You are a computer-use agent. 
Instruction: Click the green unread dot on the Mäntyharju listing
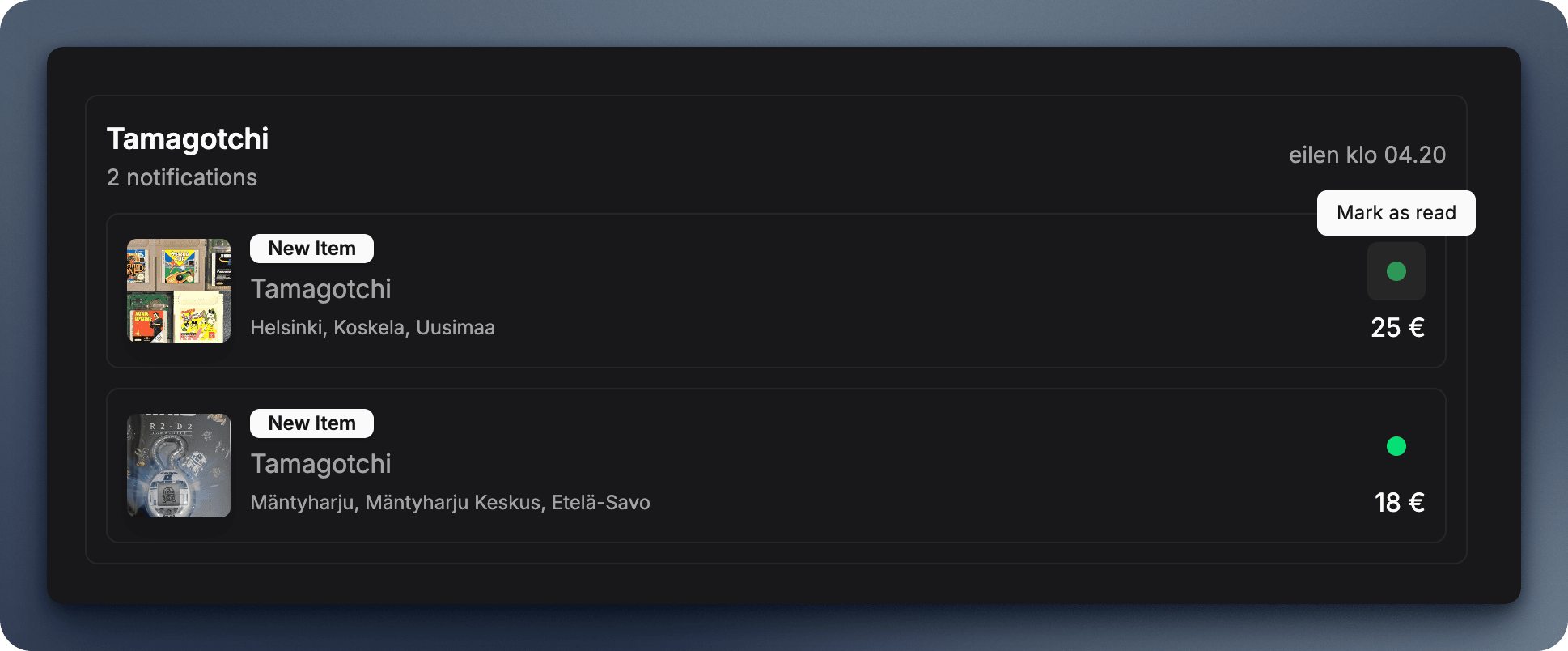(x=1397, y=446)
